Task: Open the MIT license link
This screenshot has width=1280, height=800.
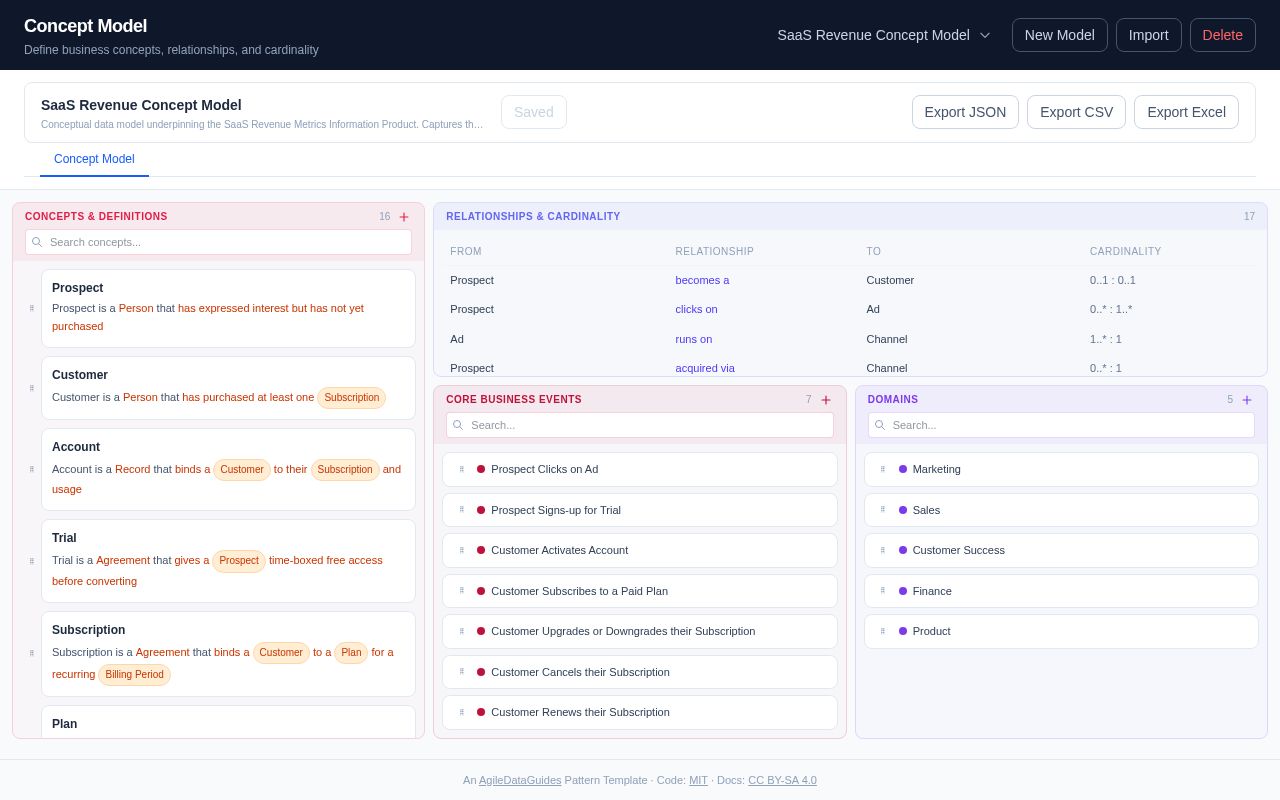Action: (698, 780)
